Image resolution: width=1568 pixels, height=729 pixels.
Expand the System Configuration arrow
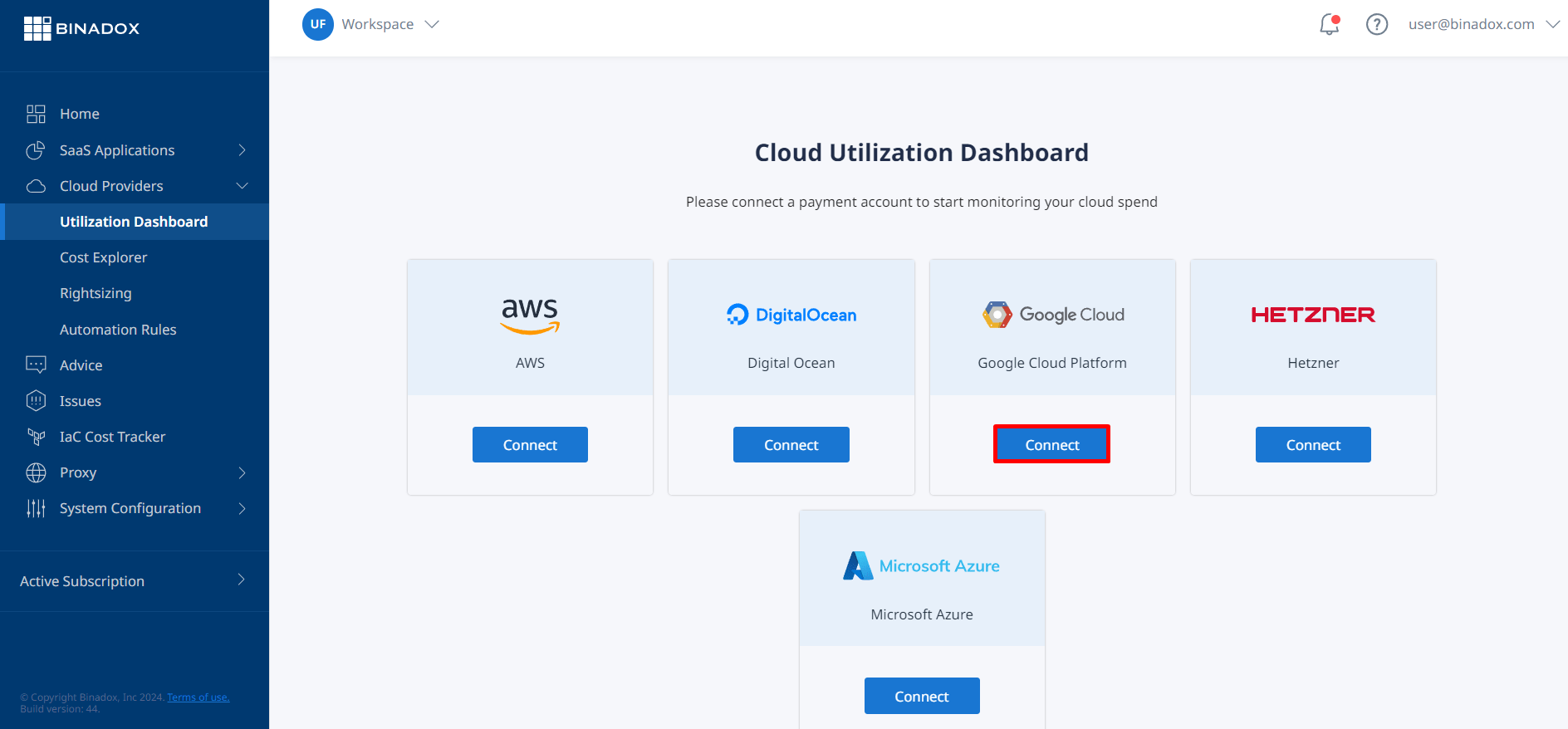[x=243, y=508]
